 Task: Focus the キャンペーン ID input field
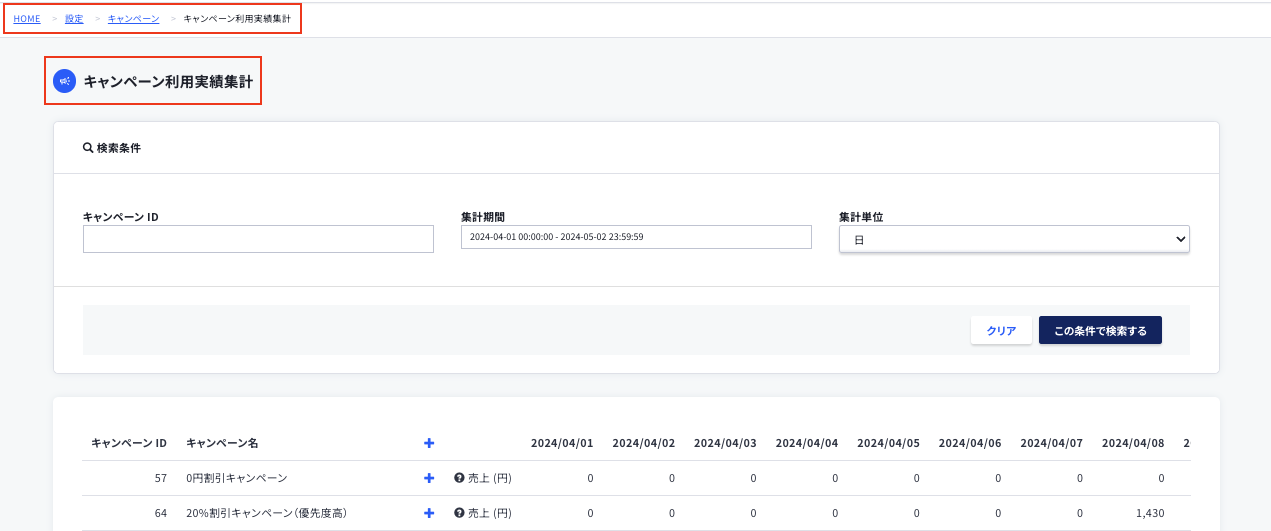pyautogui.click(x=258, y=239)
